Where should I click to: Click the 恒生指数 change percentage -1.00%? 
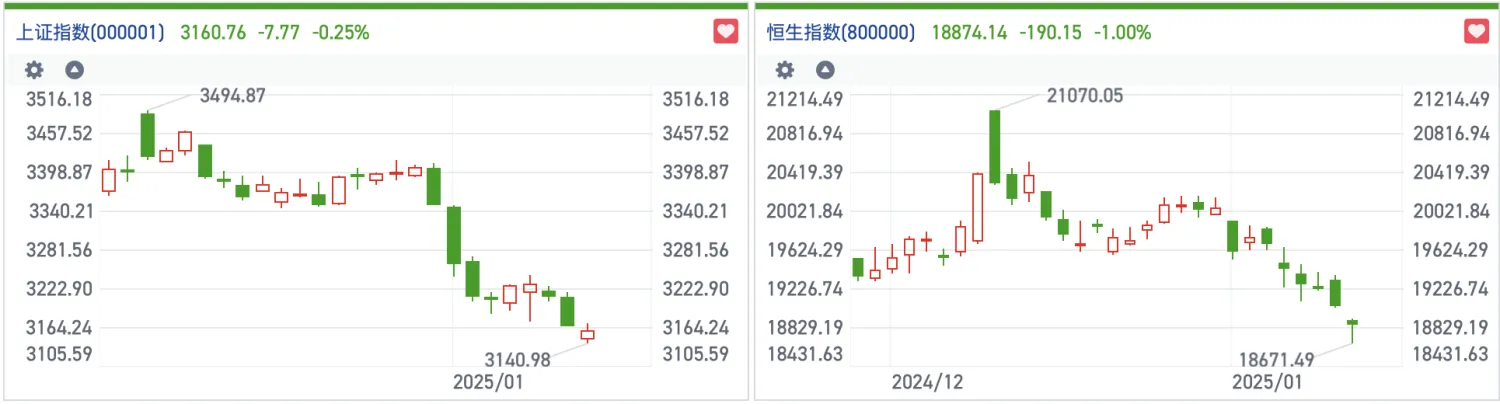click(x=1122, y=32)
